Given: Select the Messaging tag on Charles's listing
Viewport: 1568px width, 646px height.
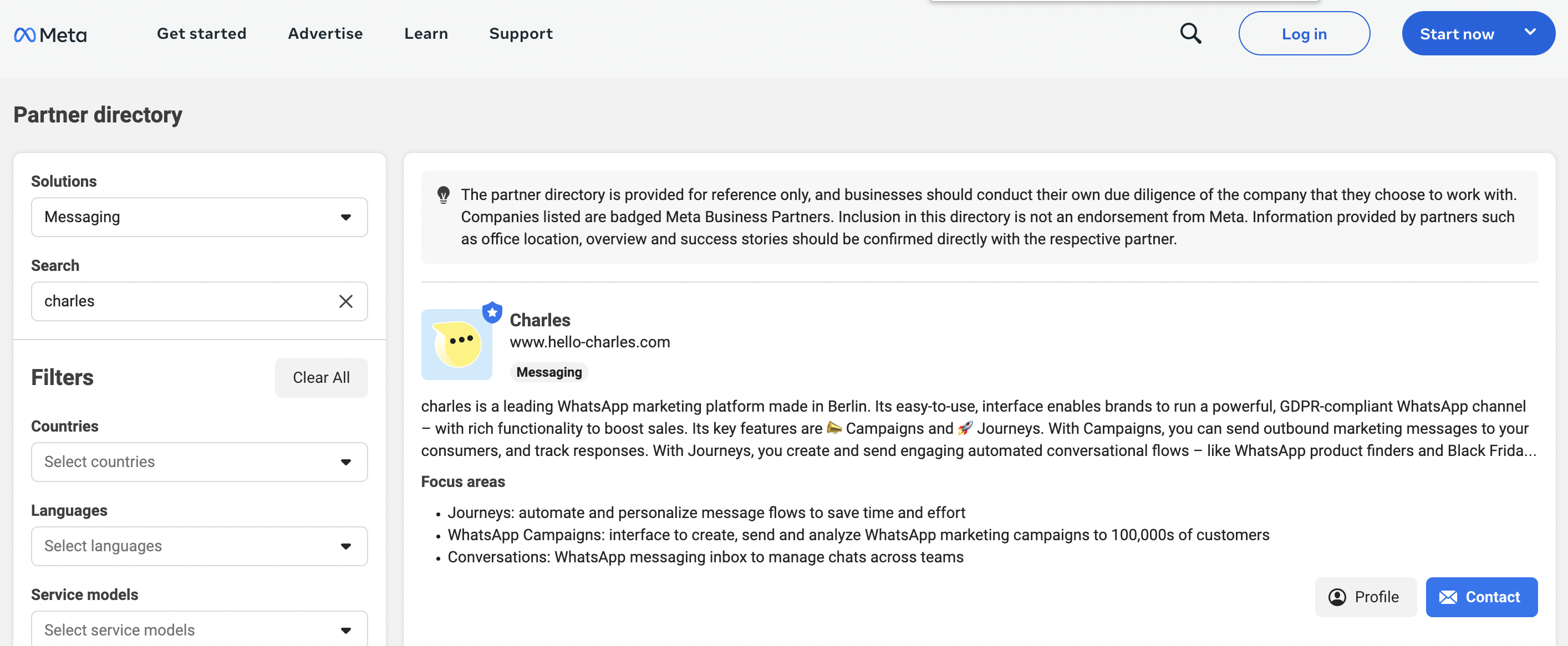Looking at the screenshot, I should click(x=548, y=372).
